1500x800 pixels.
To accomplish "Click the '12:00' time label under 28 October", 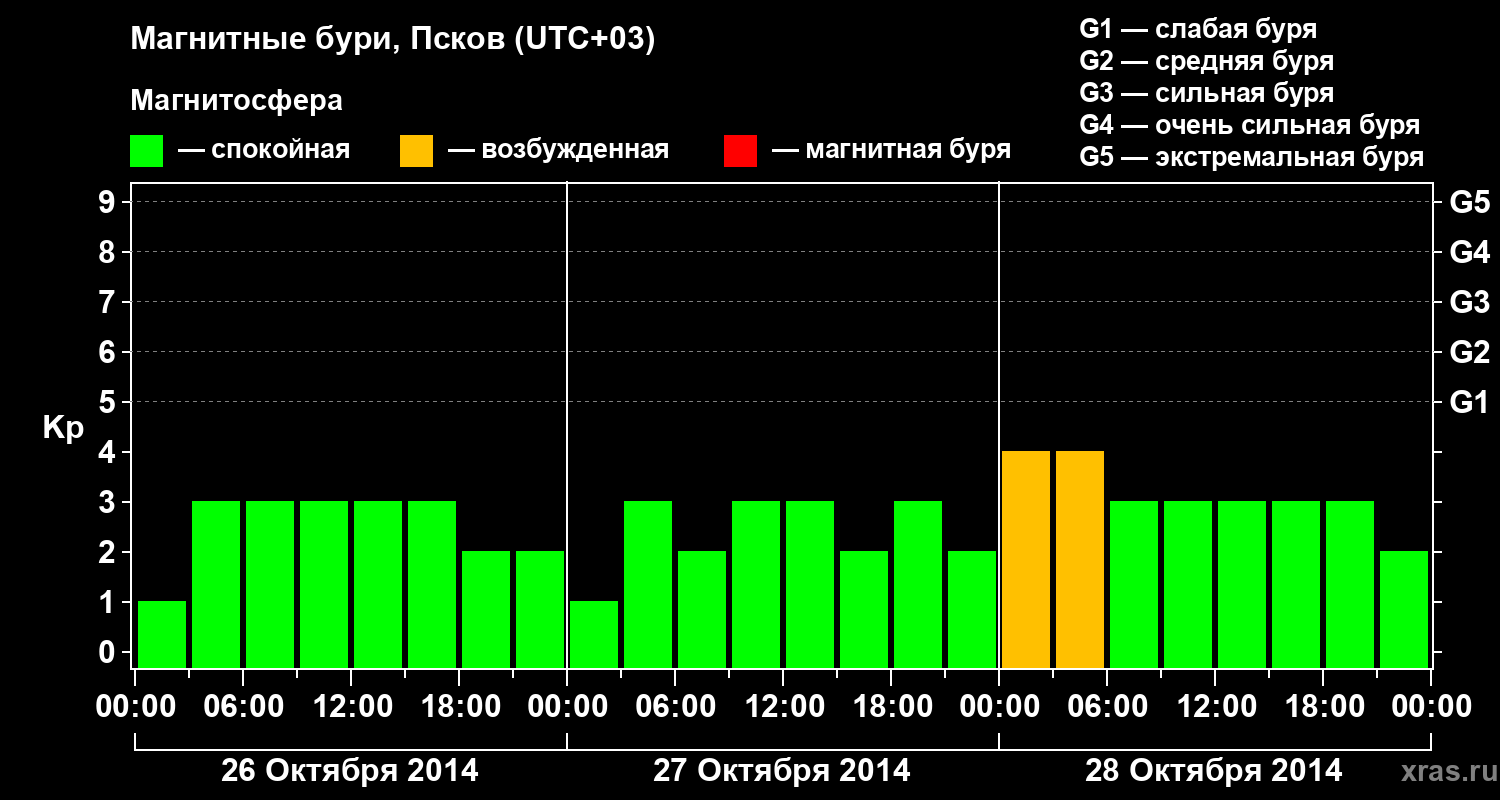I will pos(1215,706).
